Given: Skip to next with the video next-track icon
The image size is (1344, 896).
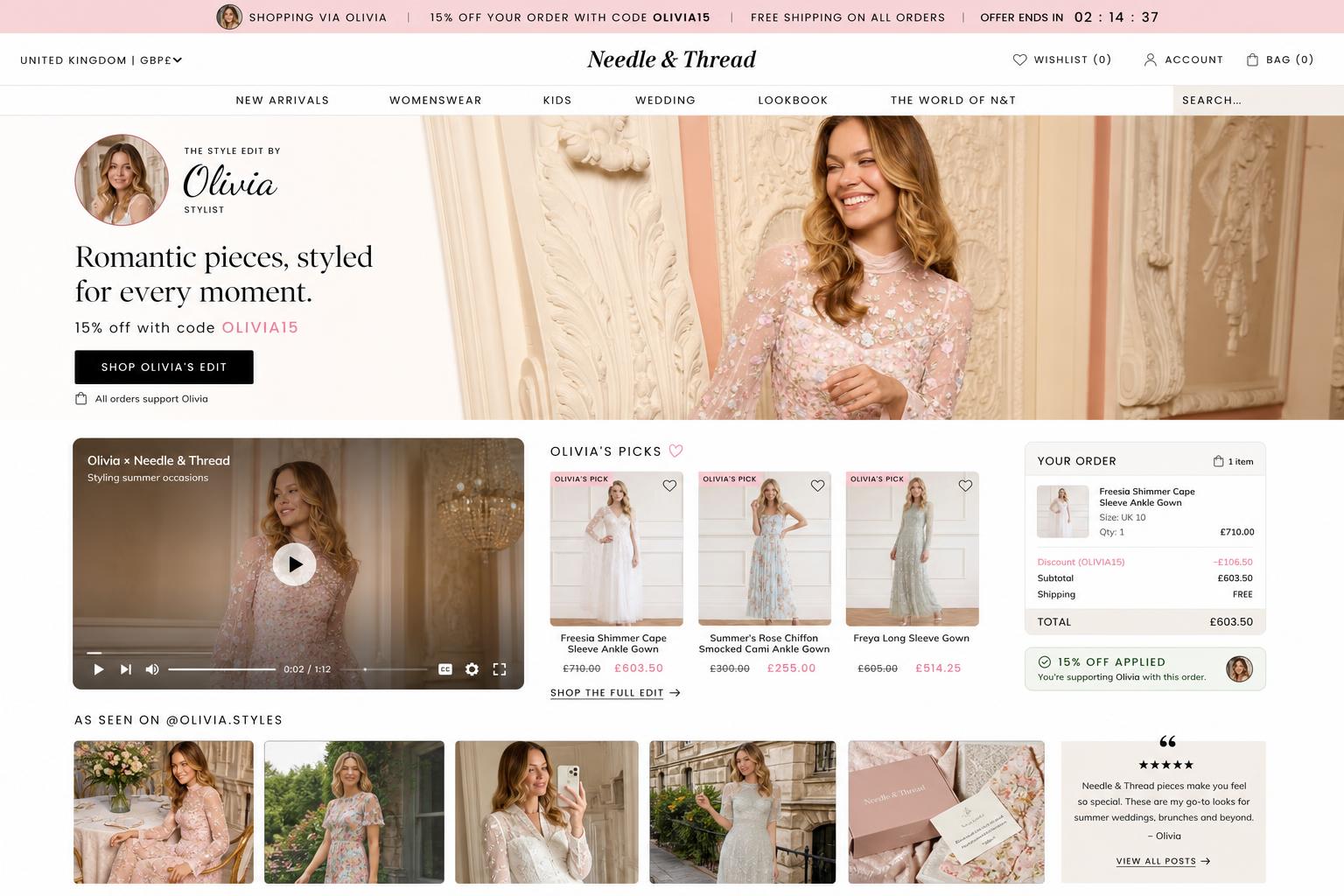Looking at the screenshot, I should point(126,669).
